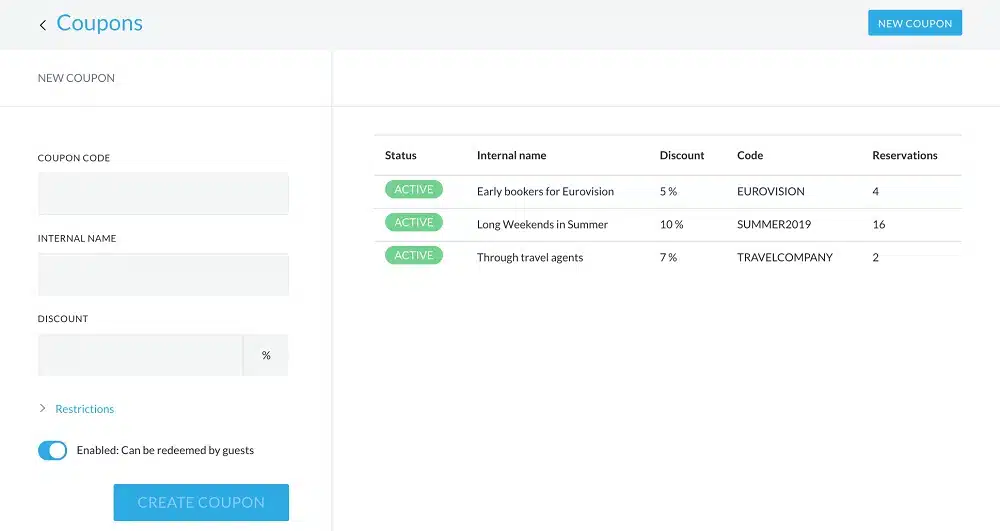Screen dimensions: 1000x531
Task: Select the SUMMER2019 coupon code
Action: click(x=775, y=224)
